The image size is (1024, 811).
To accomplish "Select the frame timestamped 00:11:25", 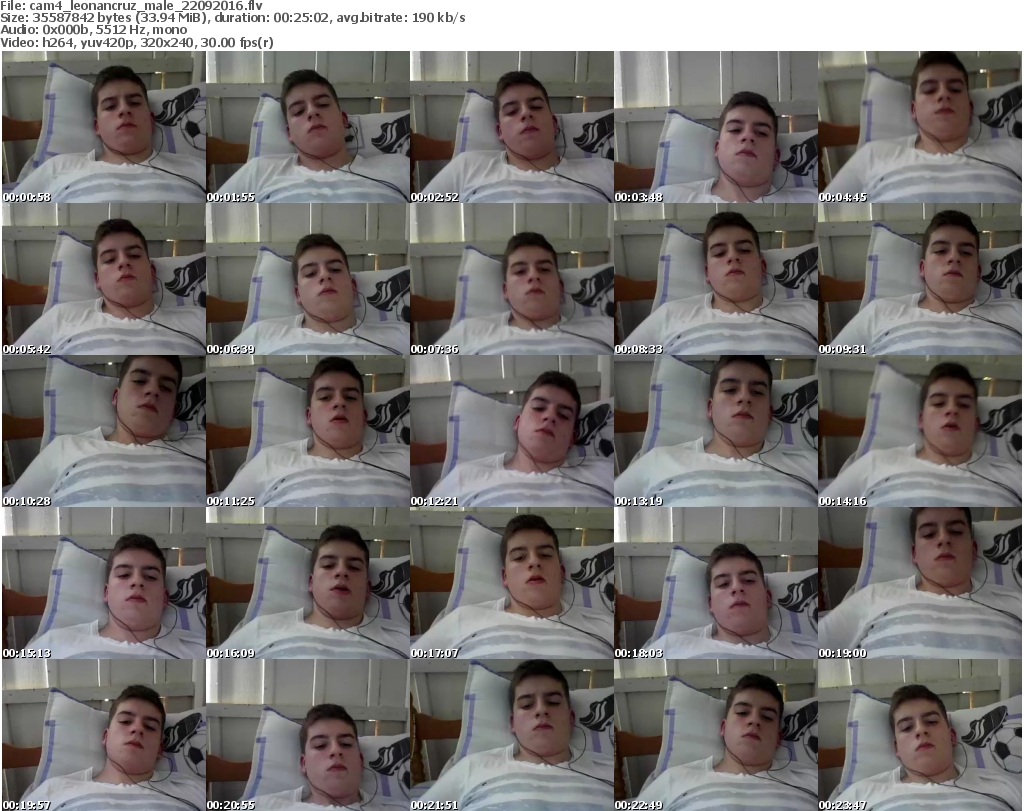I will (x=308, y=432).
